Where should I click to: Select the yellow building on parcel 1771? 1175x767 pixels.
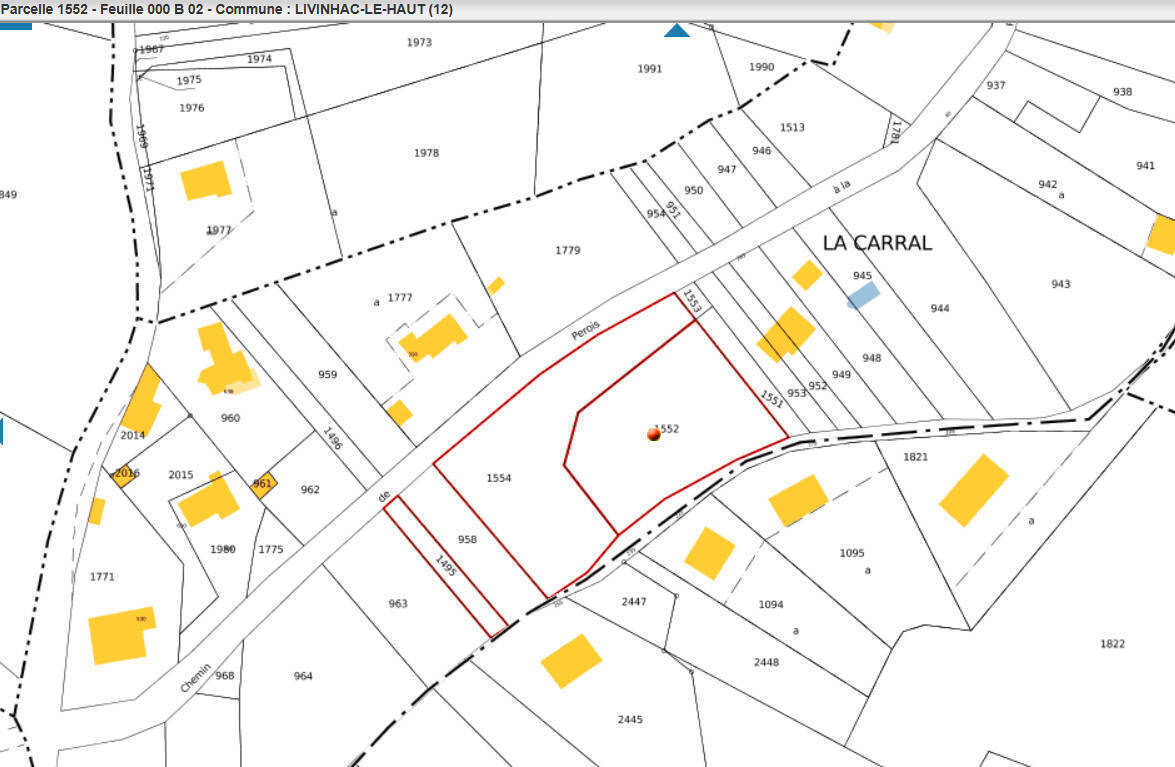(x=123, y=634)
